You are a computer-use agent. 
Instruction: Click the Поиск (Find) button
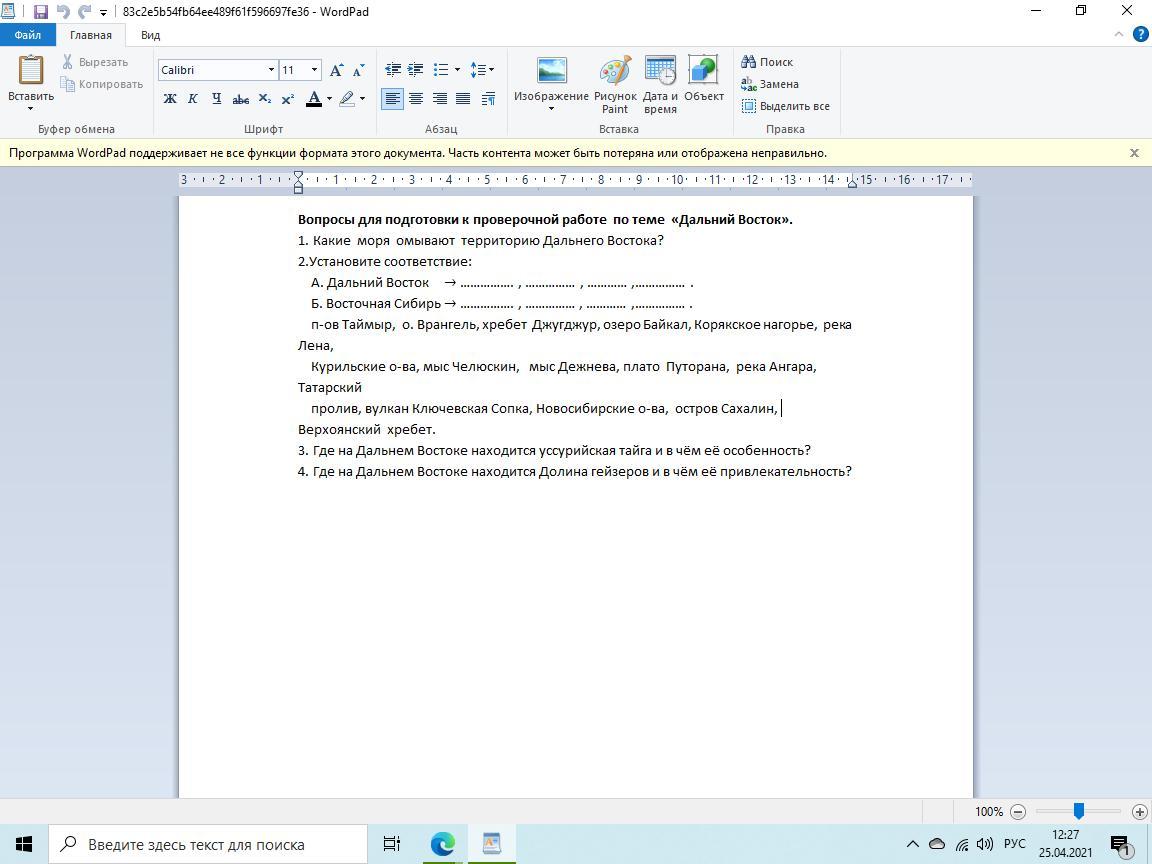click(x=767, y=62)
